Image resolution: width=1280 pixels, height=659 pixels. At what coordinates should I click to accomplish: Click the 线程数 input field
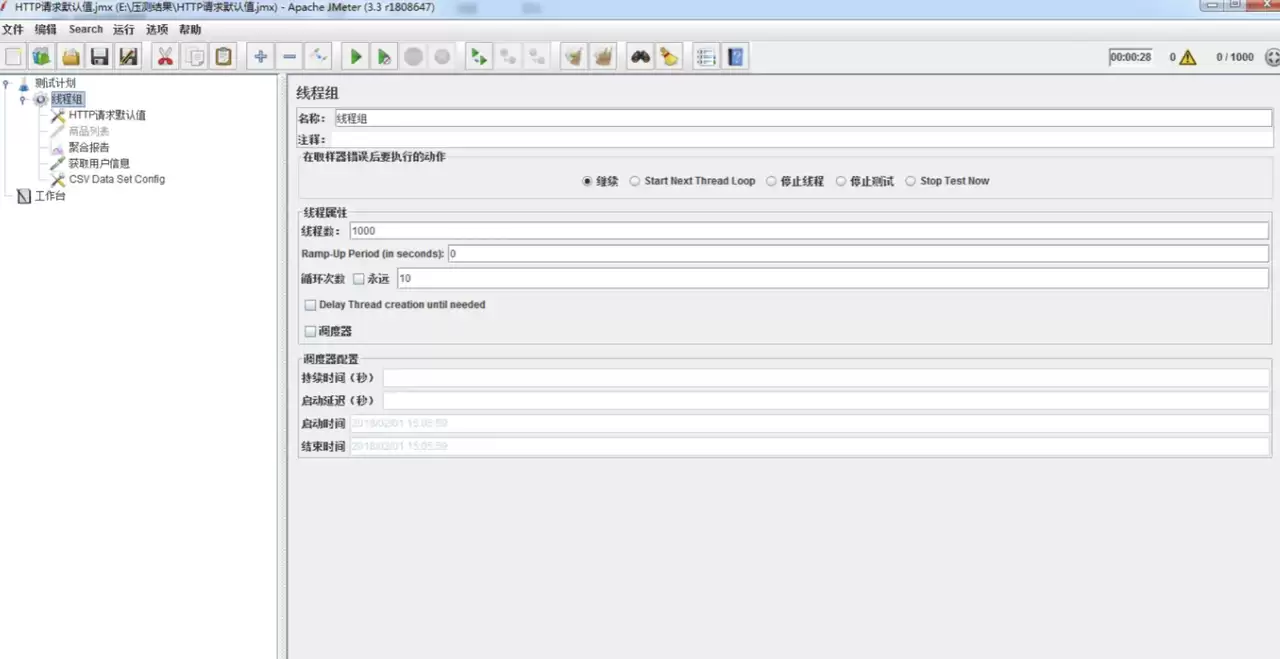coord(809,230)
